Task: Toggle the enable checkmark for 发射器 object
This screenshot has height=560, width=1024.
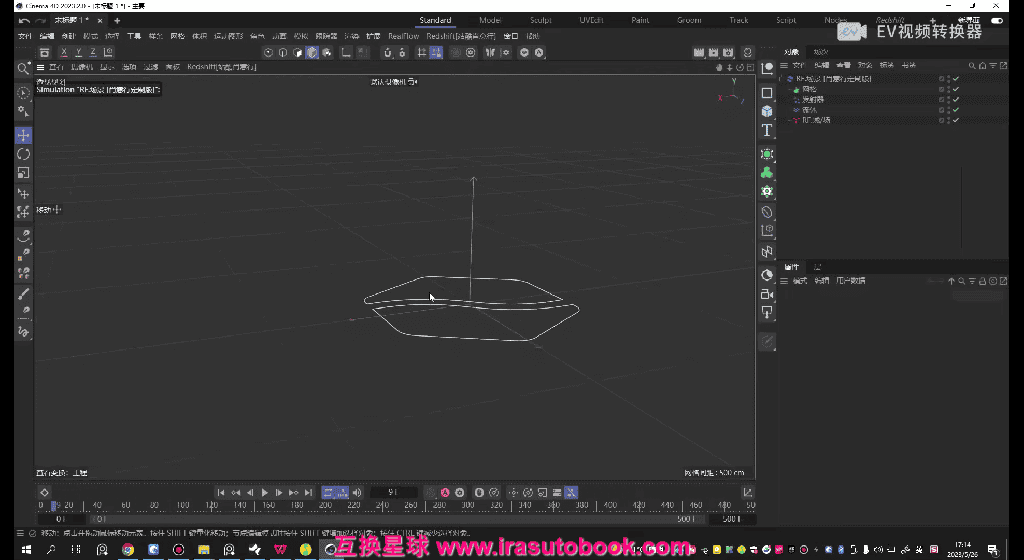Action: tap(956, 100)
